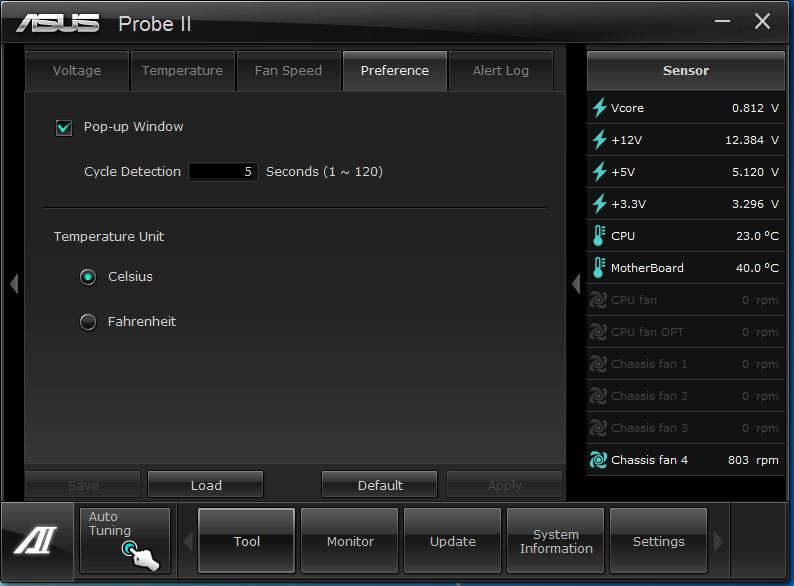The width and height of the screenshot is (794, 586).
Task: Click the Chassis fan 3 icon
Action: tap(598, 428)
